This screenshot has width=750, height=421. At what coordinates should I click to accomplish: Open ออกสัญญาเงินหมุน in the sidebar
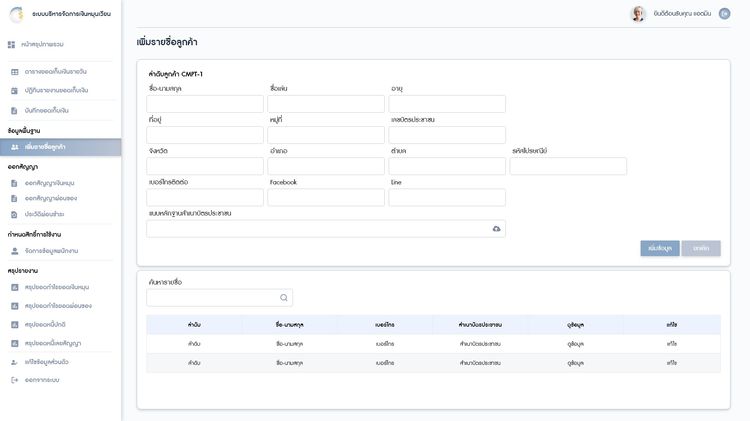click(50, 183)
